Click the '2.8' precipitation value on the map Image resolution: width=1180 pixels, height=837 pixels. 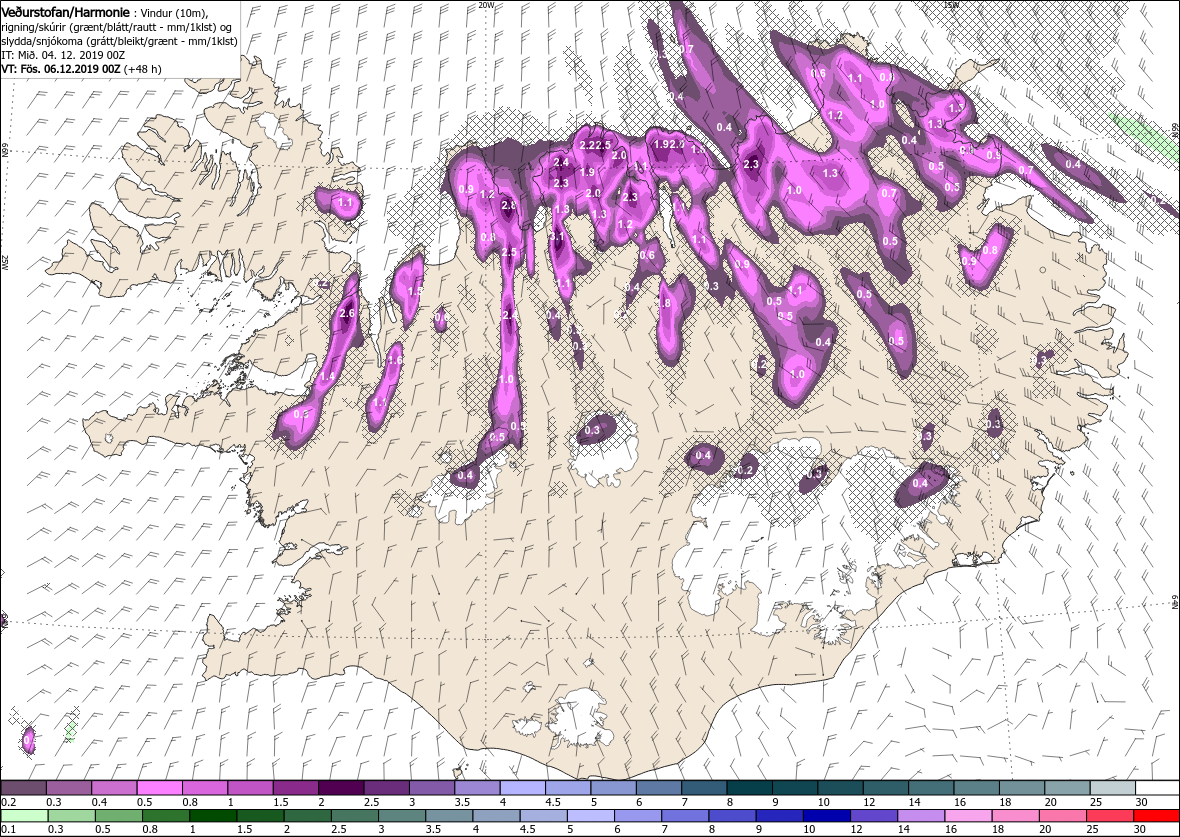tap(508, 205)
